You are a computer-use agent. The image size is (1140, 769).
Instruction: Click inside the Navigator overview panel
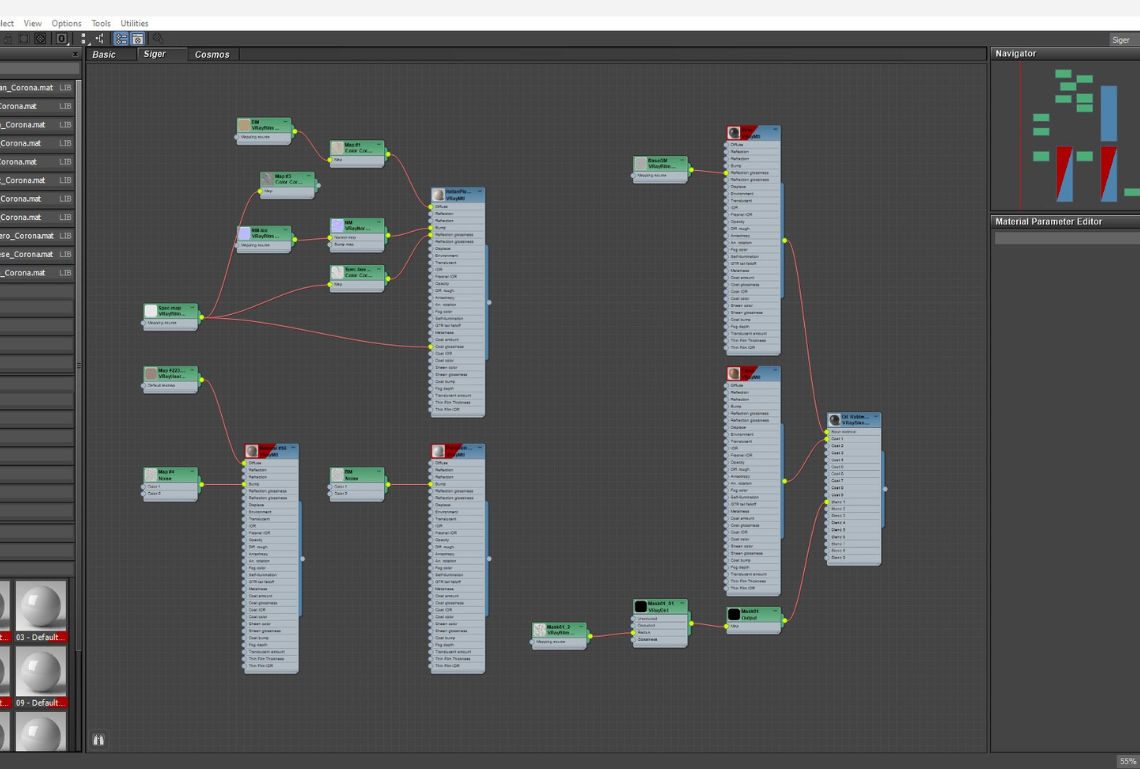pyautogui.click(x=1065, y=136)
